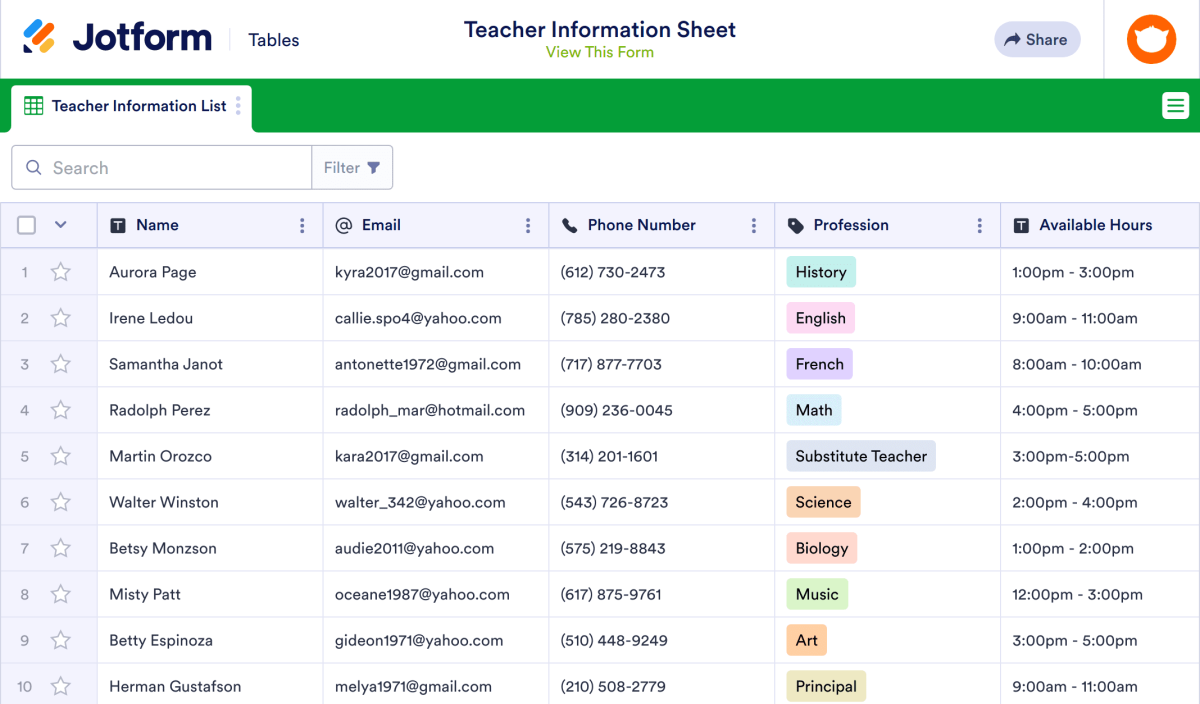Click the orange profile avatar
This screenshot has height=704, width=1200.
(1151, 39)
